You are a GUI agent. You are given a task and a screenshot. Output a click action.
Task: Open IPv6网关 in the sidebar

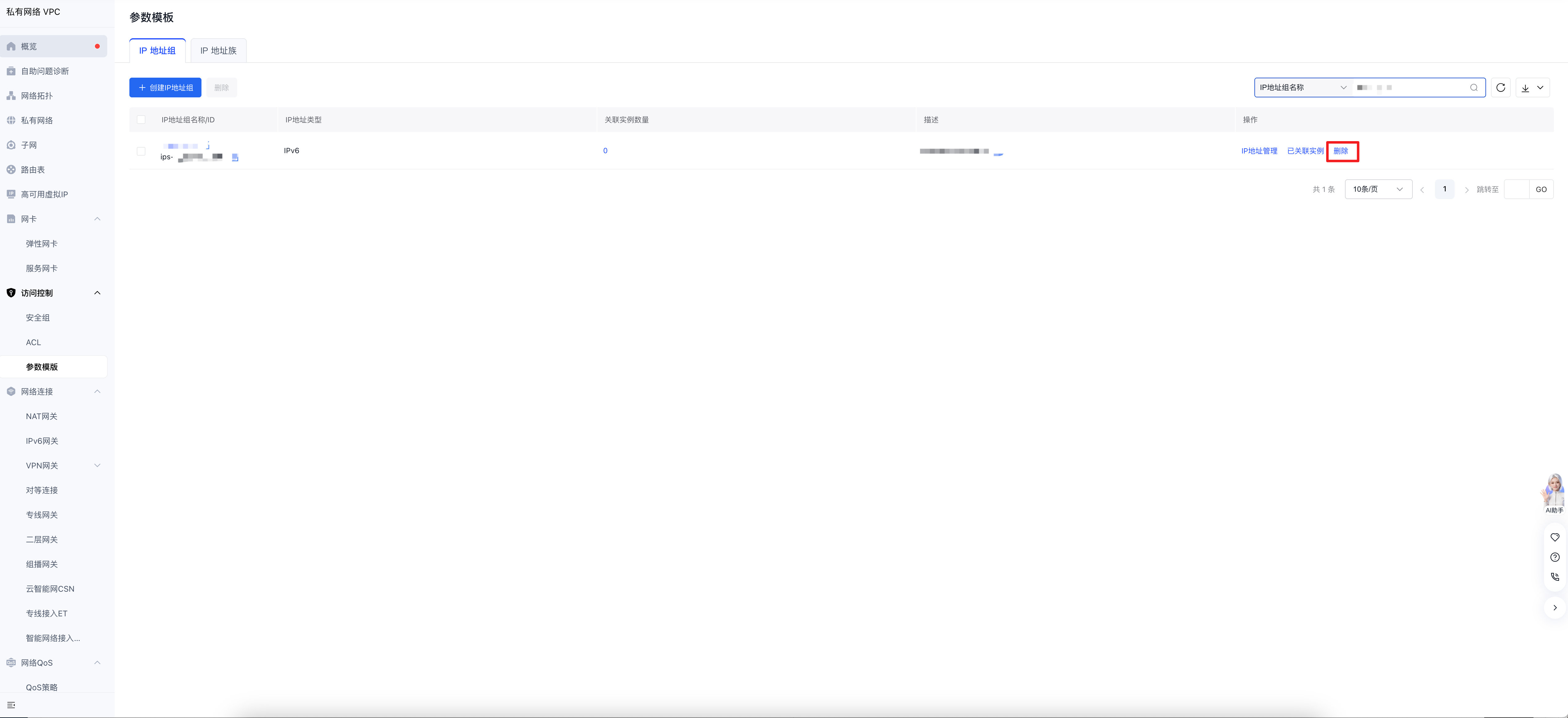42,441
